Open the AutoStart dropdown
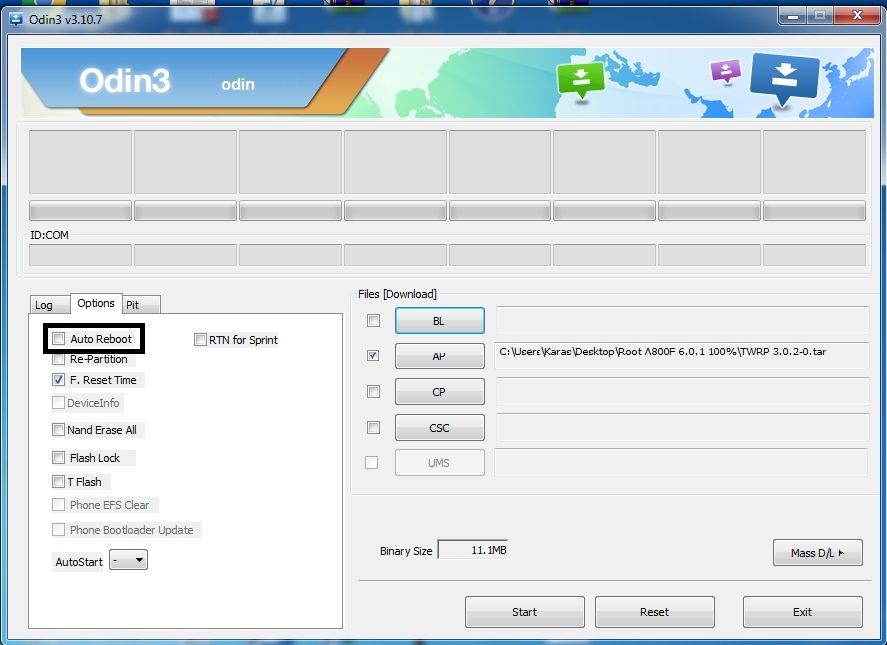This screenshot has height=645, width=887. pyautogui.click(x=128, y=560)
